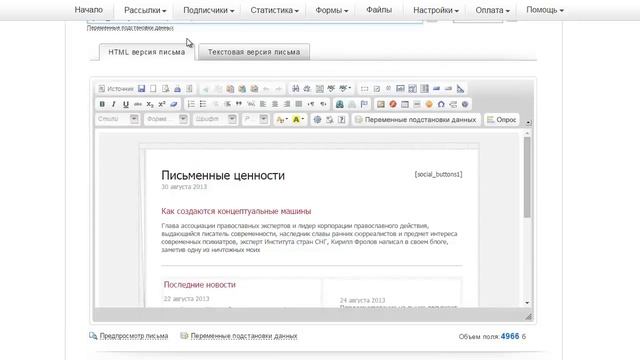Center align text
Viewport: 640px width, 360px height.
275,104
